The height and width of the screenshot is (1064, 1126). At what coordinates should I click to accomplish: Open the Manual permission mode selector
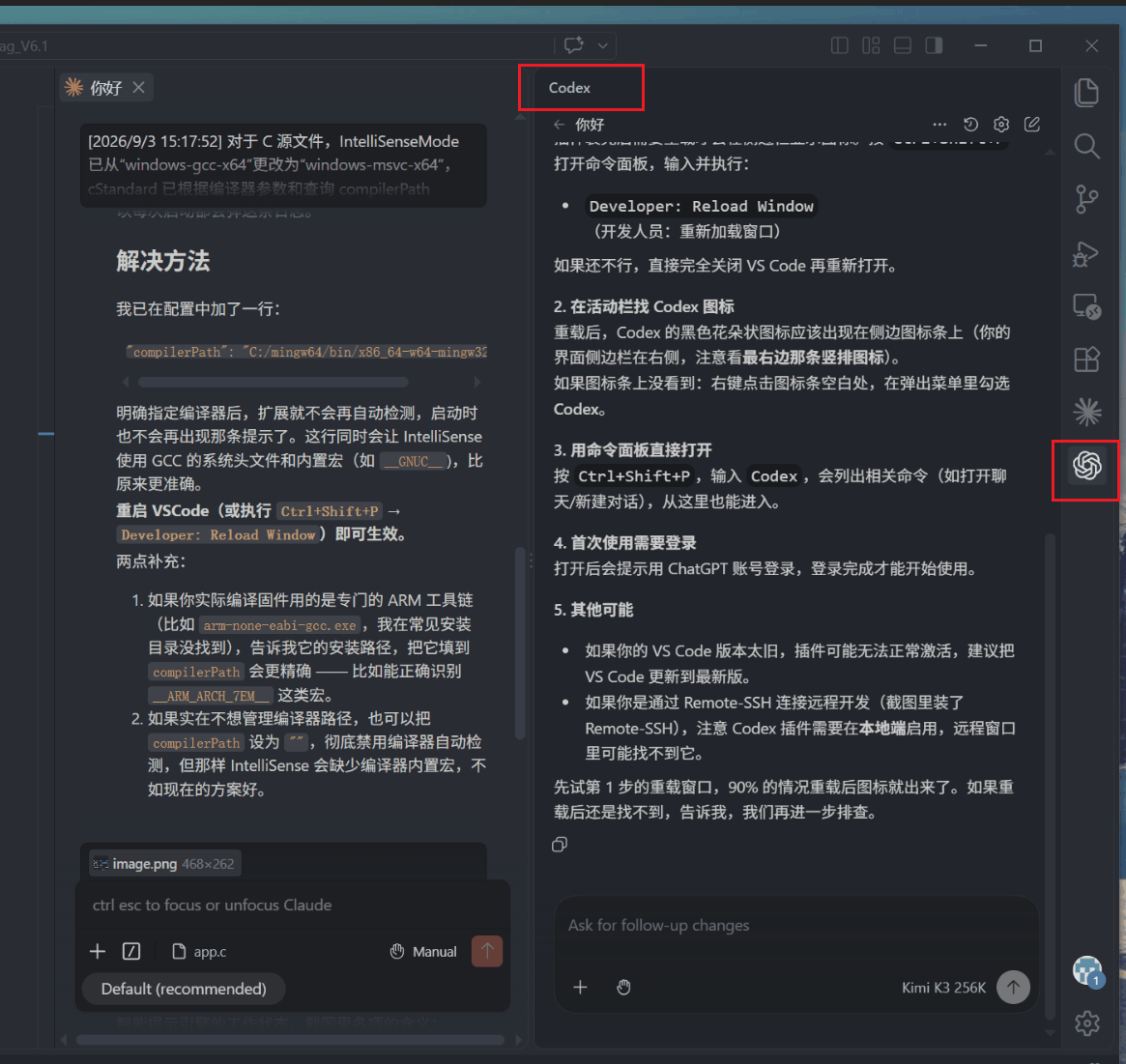pos(423,951)
